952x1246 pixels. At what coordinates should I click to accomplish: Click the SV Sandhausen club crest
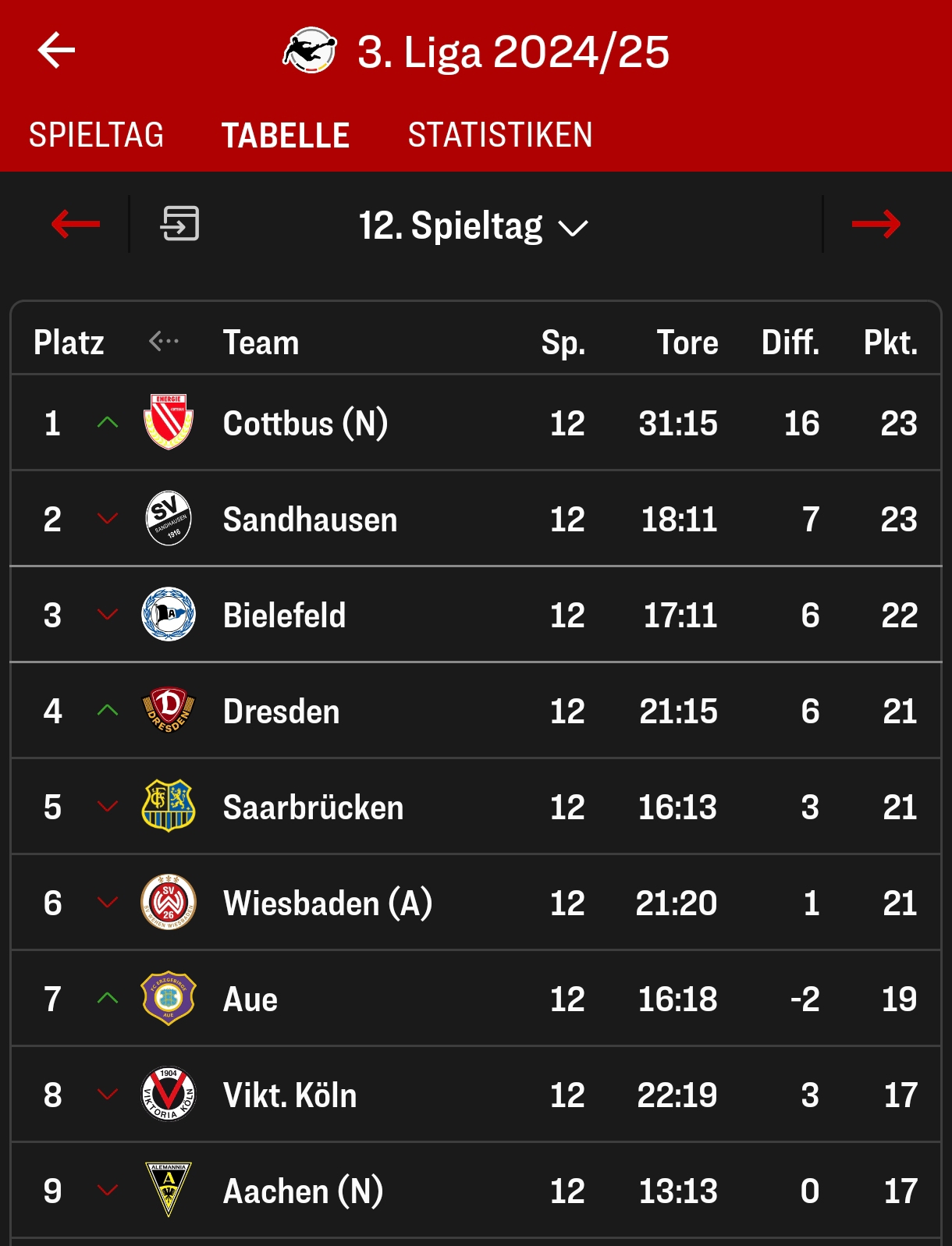169,518
